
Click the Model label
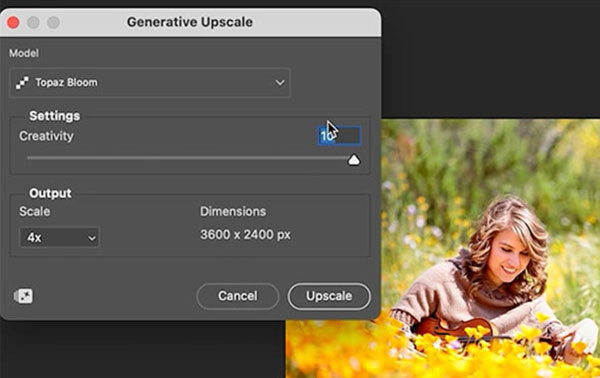point(24,53)
